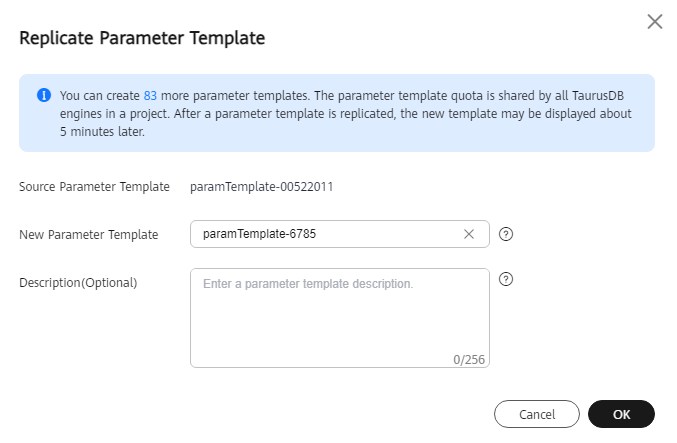Open help tooltip for New Parameter Template
677x443 pixels.
(506, 234)
